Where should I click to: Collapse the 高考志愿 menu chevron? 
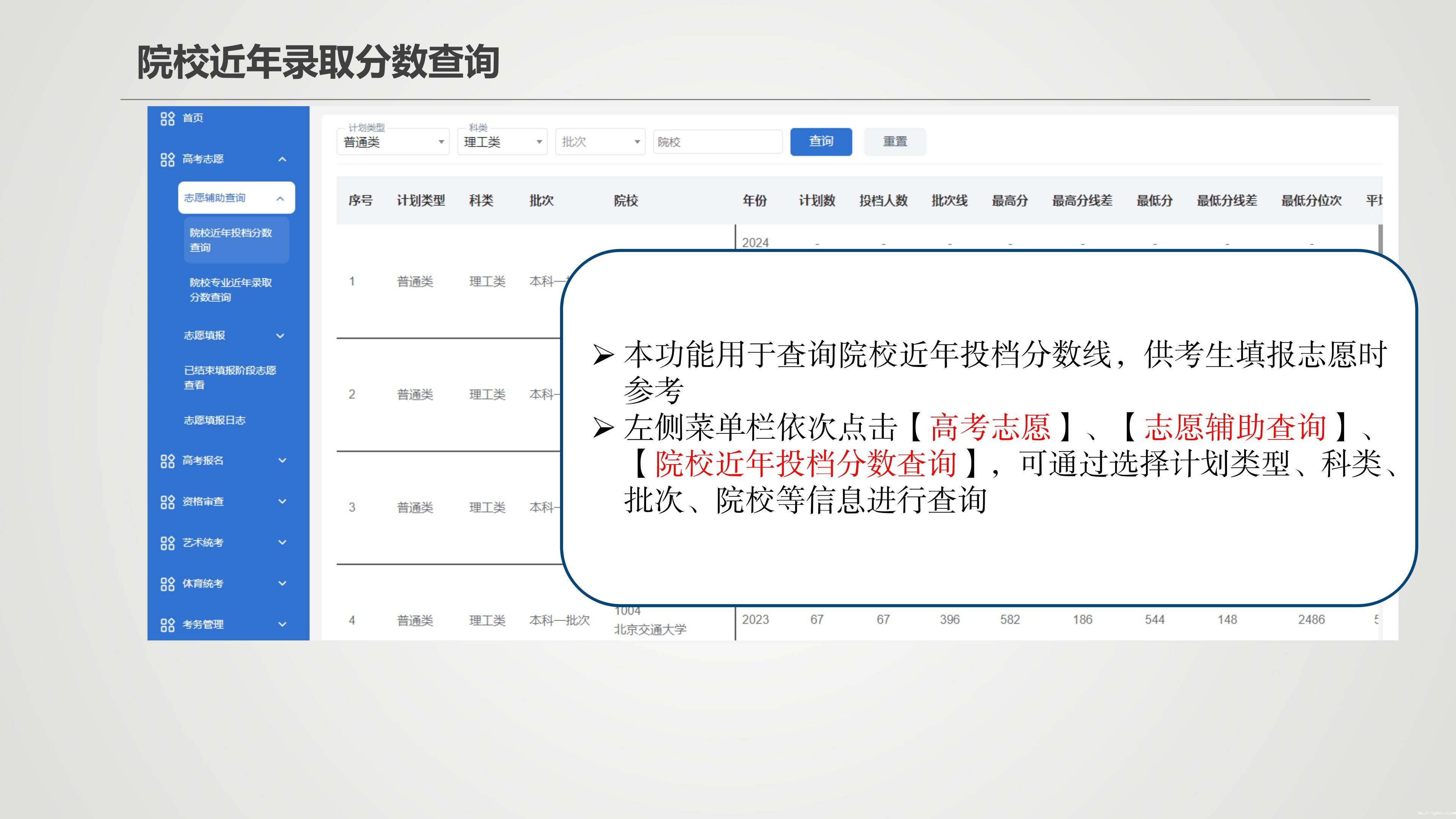click(x=282, y=159)
